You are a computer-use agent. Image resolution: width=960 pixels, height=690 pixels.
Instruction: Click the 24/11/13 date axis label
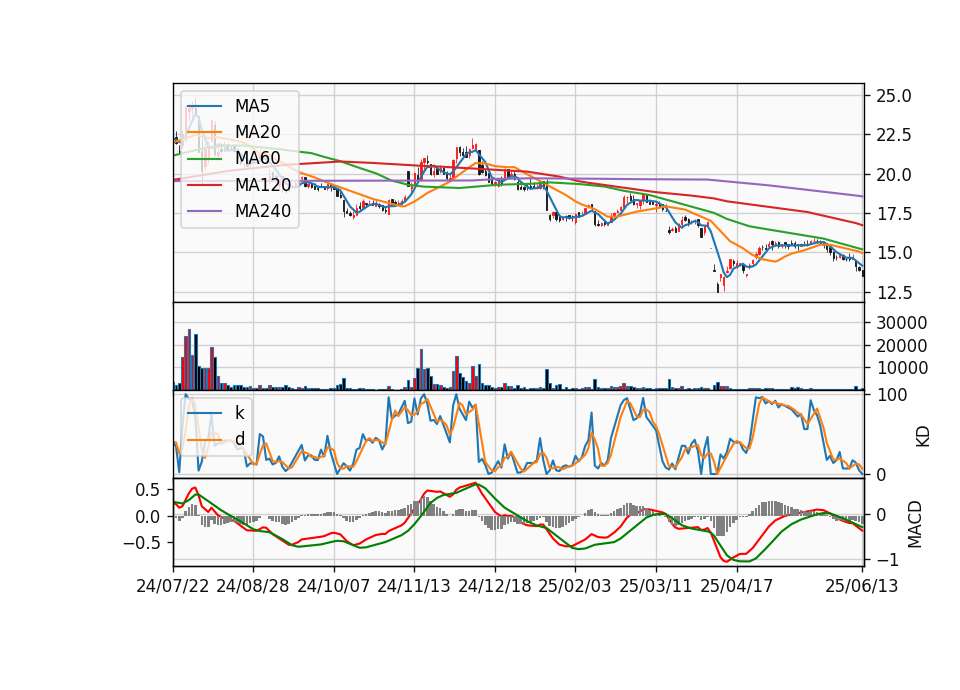click(414, 586)
